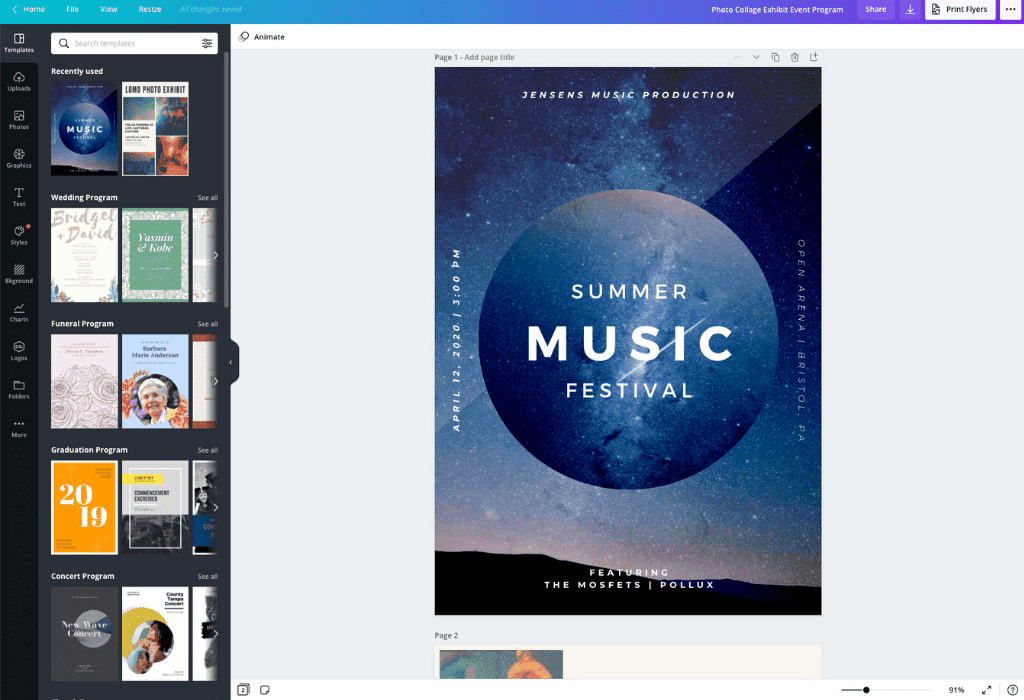Open the Text panel
Image resolution: width=1024 pixels, height=700 pixels.
(19, 197)
